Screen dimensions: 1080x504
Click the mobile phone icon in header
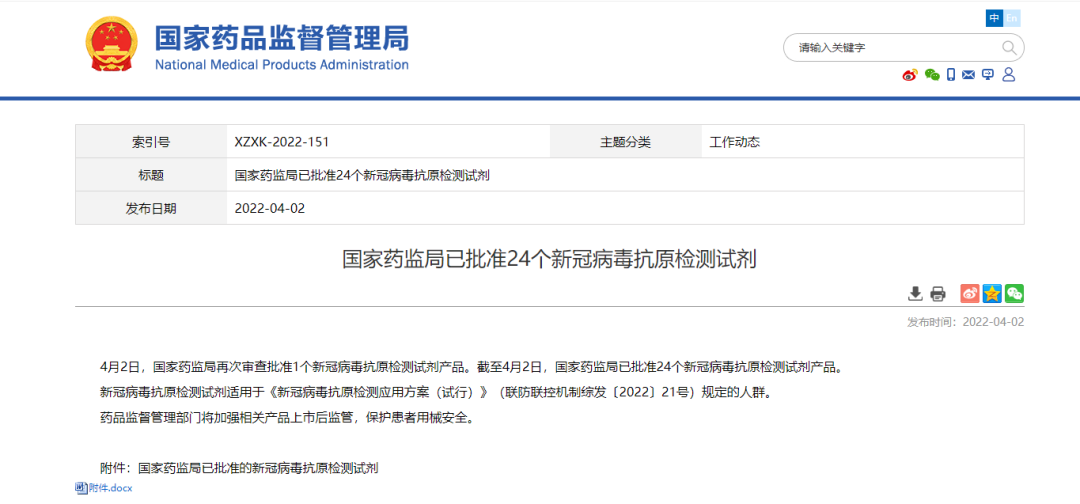tap(951, 75)
